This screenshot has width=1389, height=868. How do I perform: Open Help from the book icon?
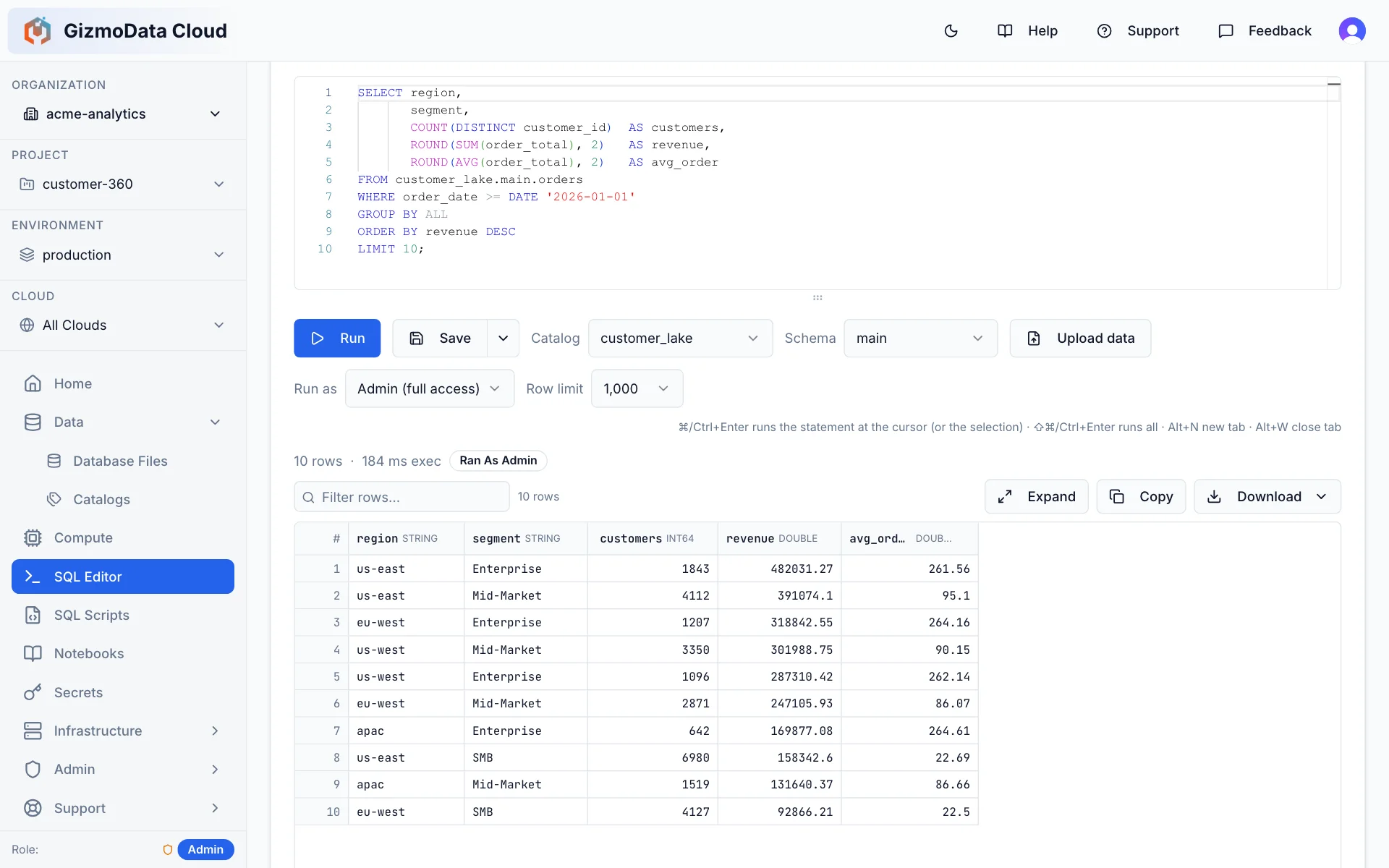point(1027,31)
